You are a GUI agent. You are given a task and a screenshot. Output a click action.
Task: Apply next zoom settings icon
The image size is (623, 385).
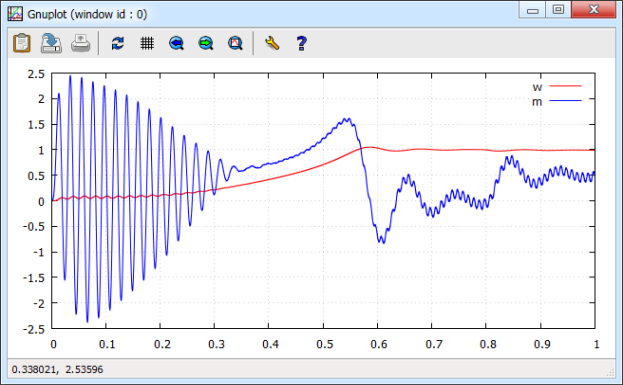pos(206,43)
